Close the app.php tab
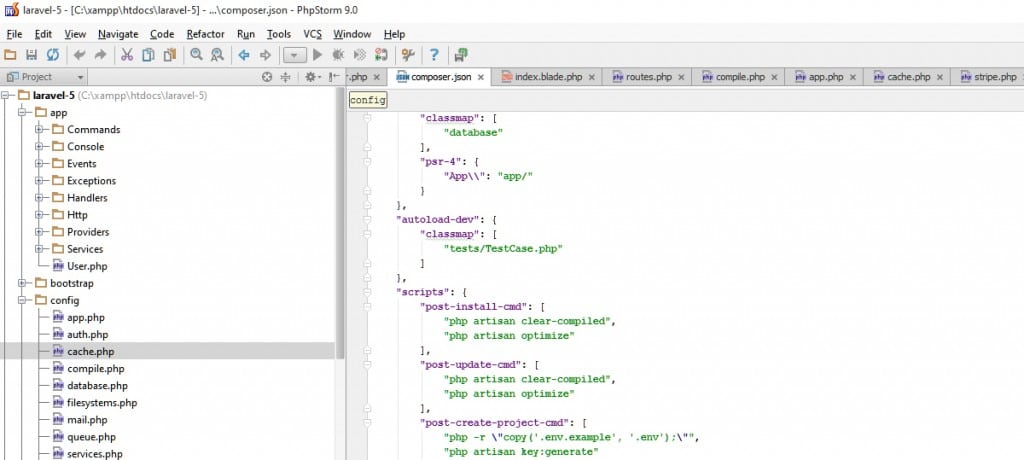 [x=853, y=77]
